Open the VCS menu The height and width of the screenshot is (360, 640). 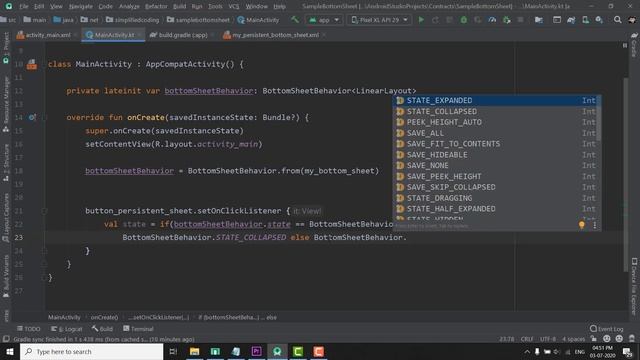click(234, 6)
